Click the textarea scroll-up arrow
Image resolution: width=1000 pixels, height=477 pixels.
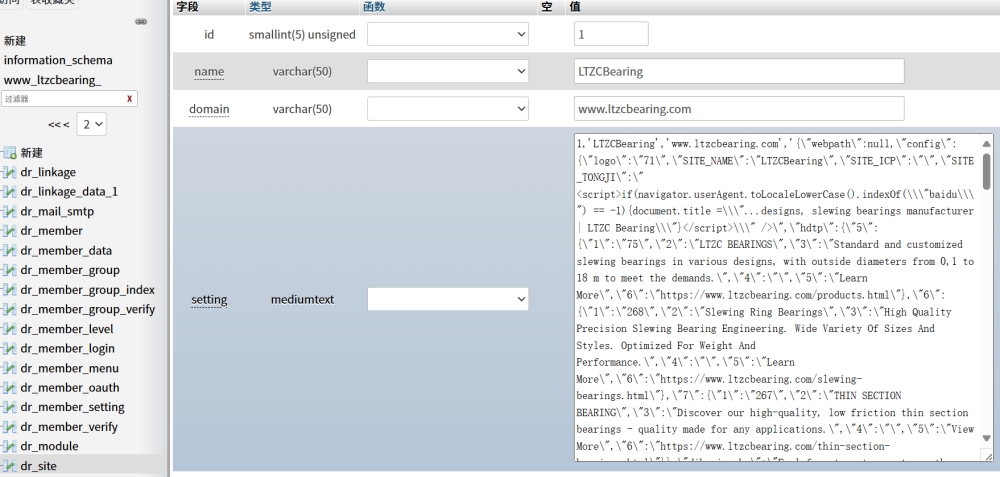tap(987, 144)
